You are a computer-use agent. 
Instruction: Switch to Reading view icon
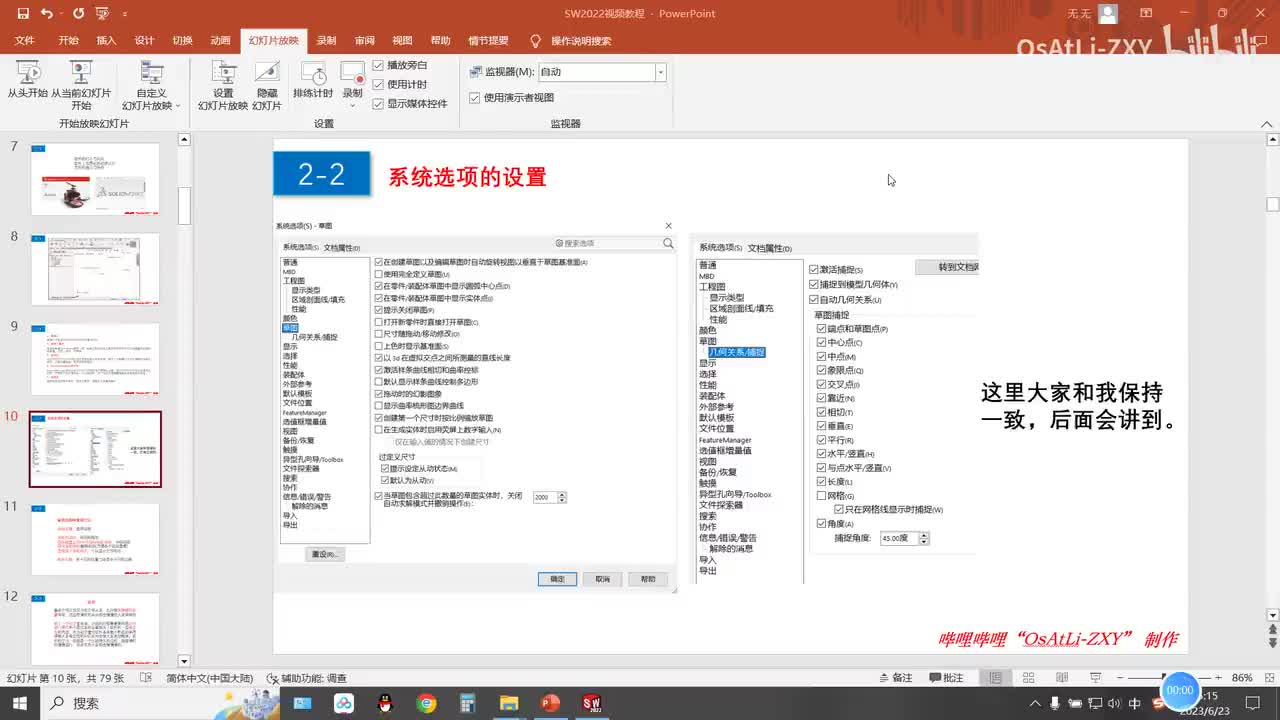(1063, 678)
